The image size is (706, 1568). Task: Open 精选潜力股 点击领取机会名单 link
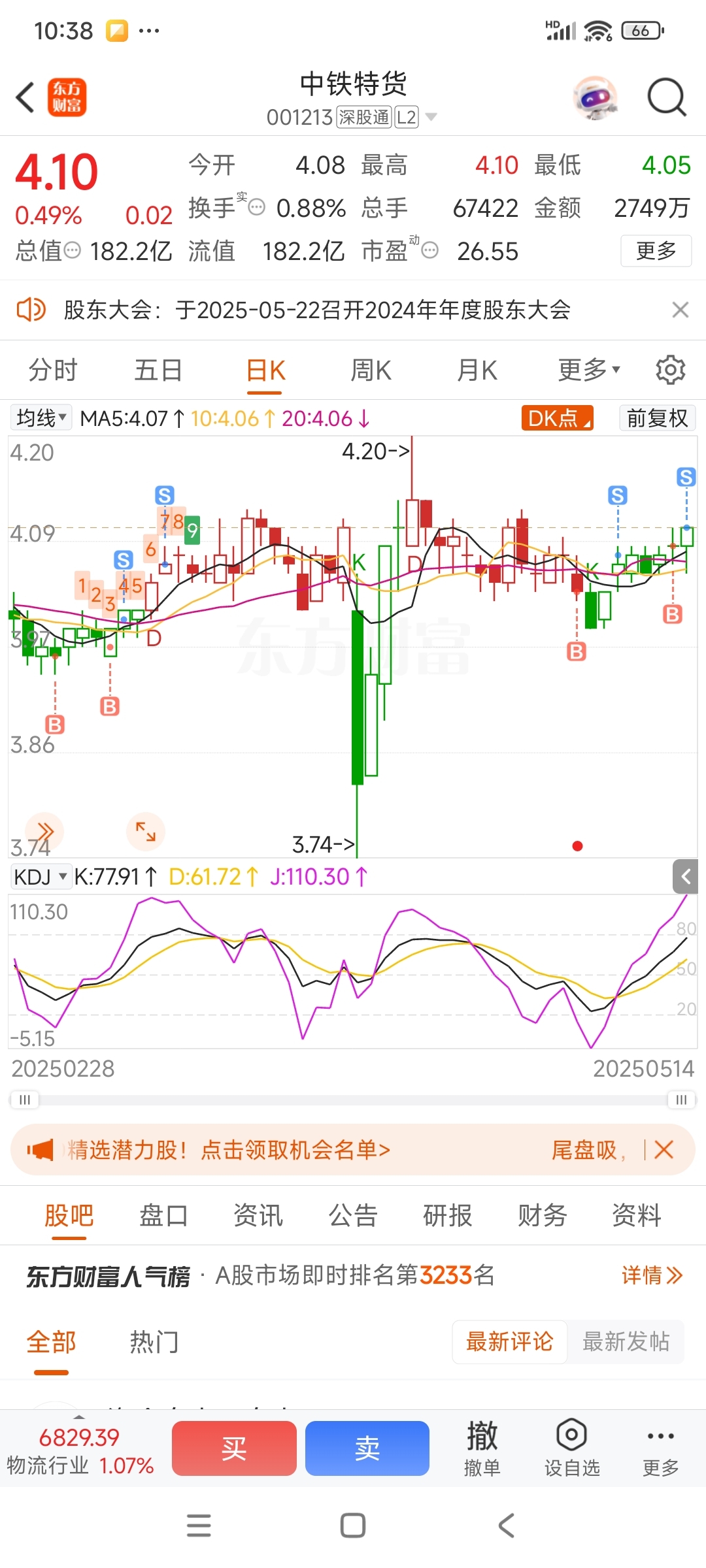point(229,1150)
